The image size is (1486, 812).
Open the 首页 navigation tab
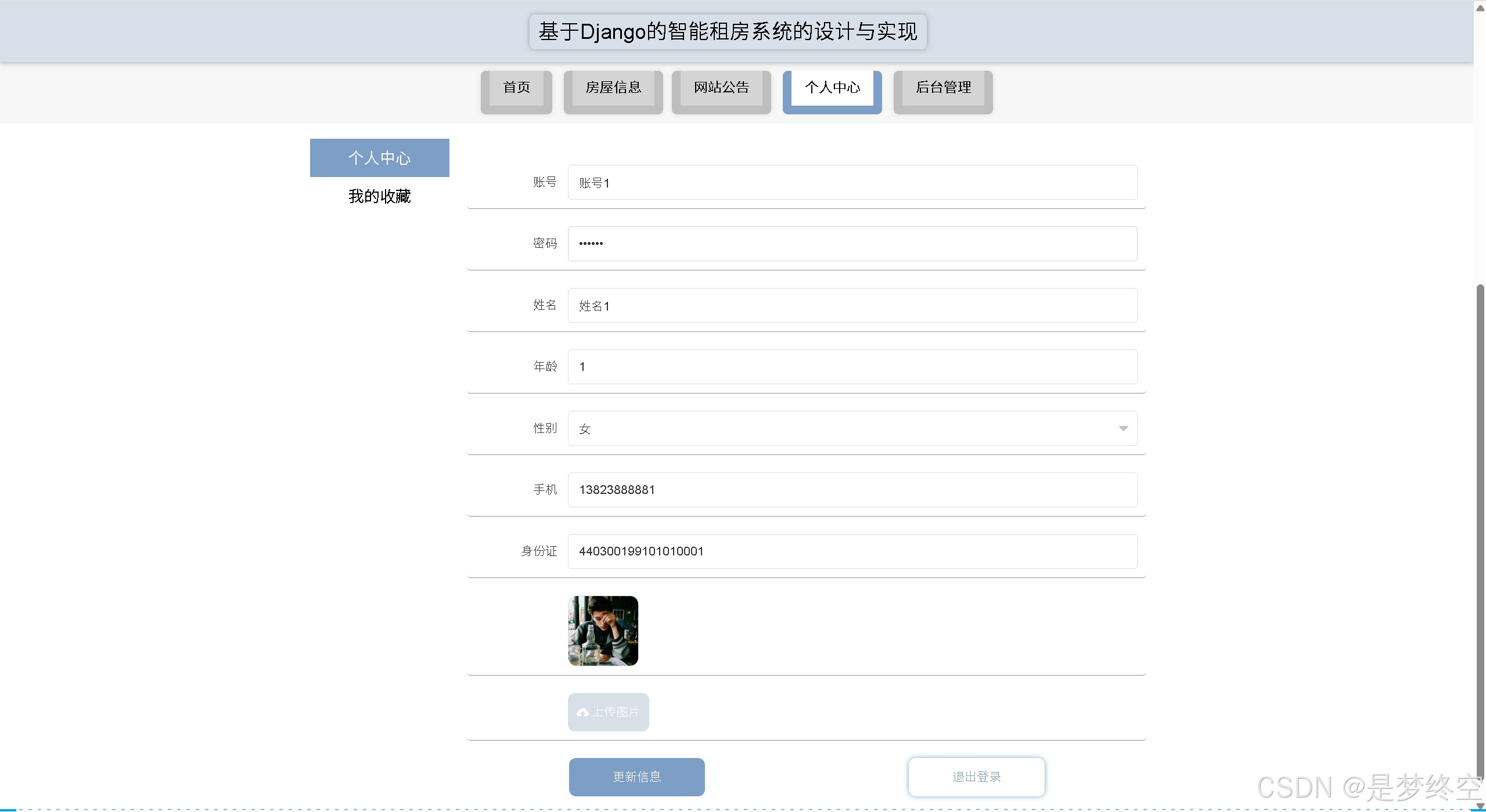[x=516, y=88]
